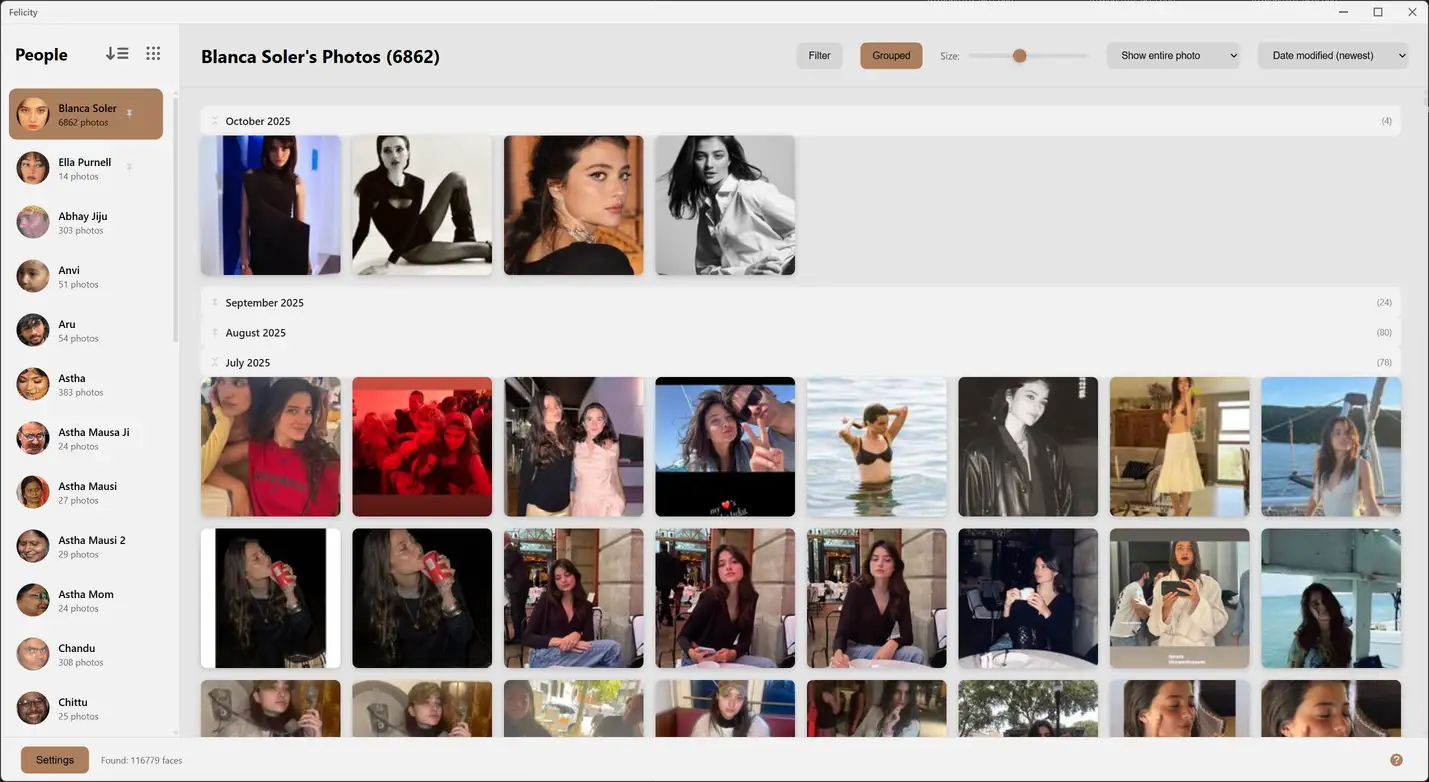Viewport: 1429px width, 782px height.
Task: Click Astha Mausa Ji's face avatar
Action: tap(33, 438)
